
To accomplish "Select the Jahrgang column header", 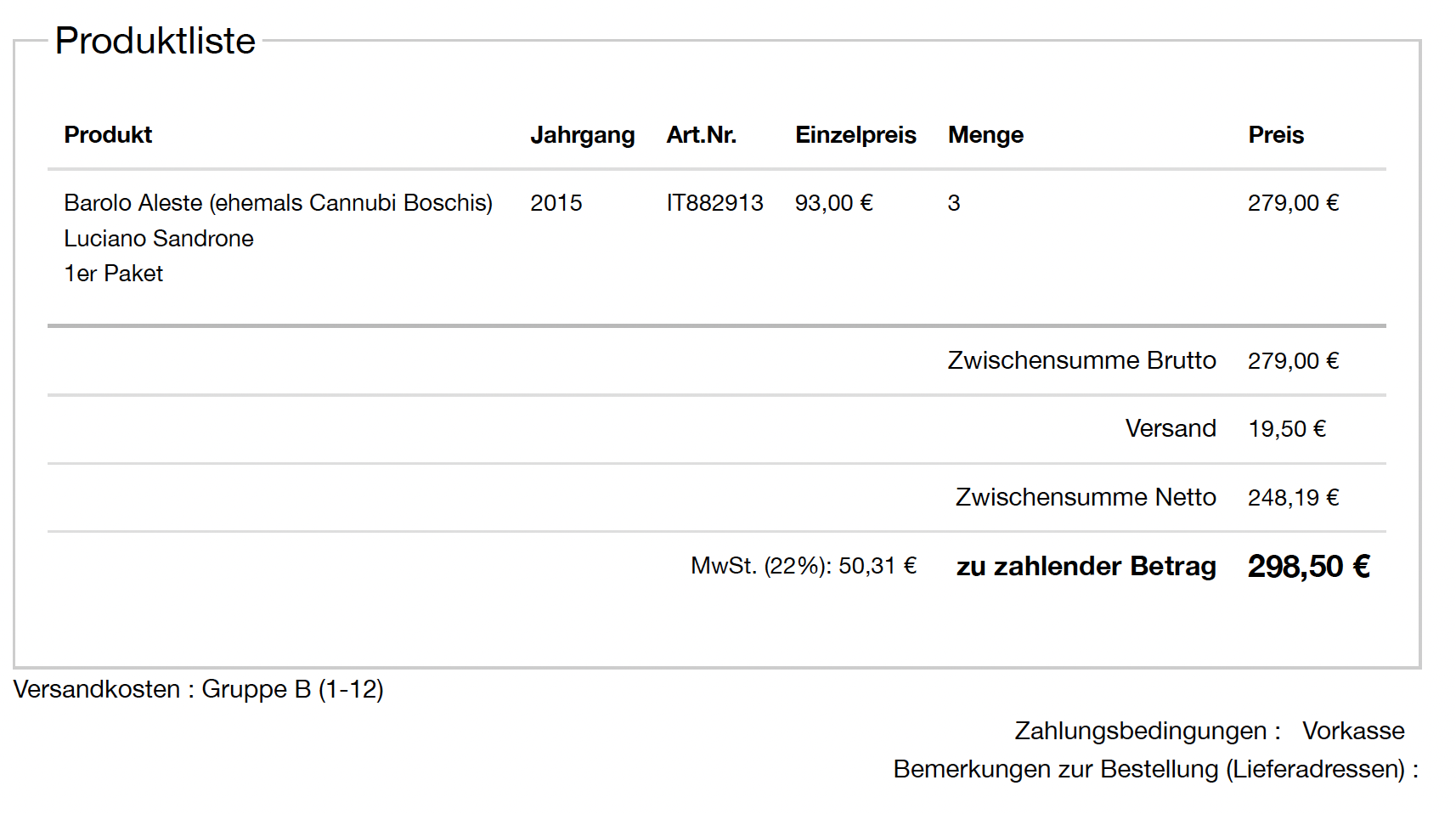I will 582,135.
